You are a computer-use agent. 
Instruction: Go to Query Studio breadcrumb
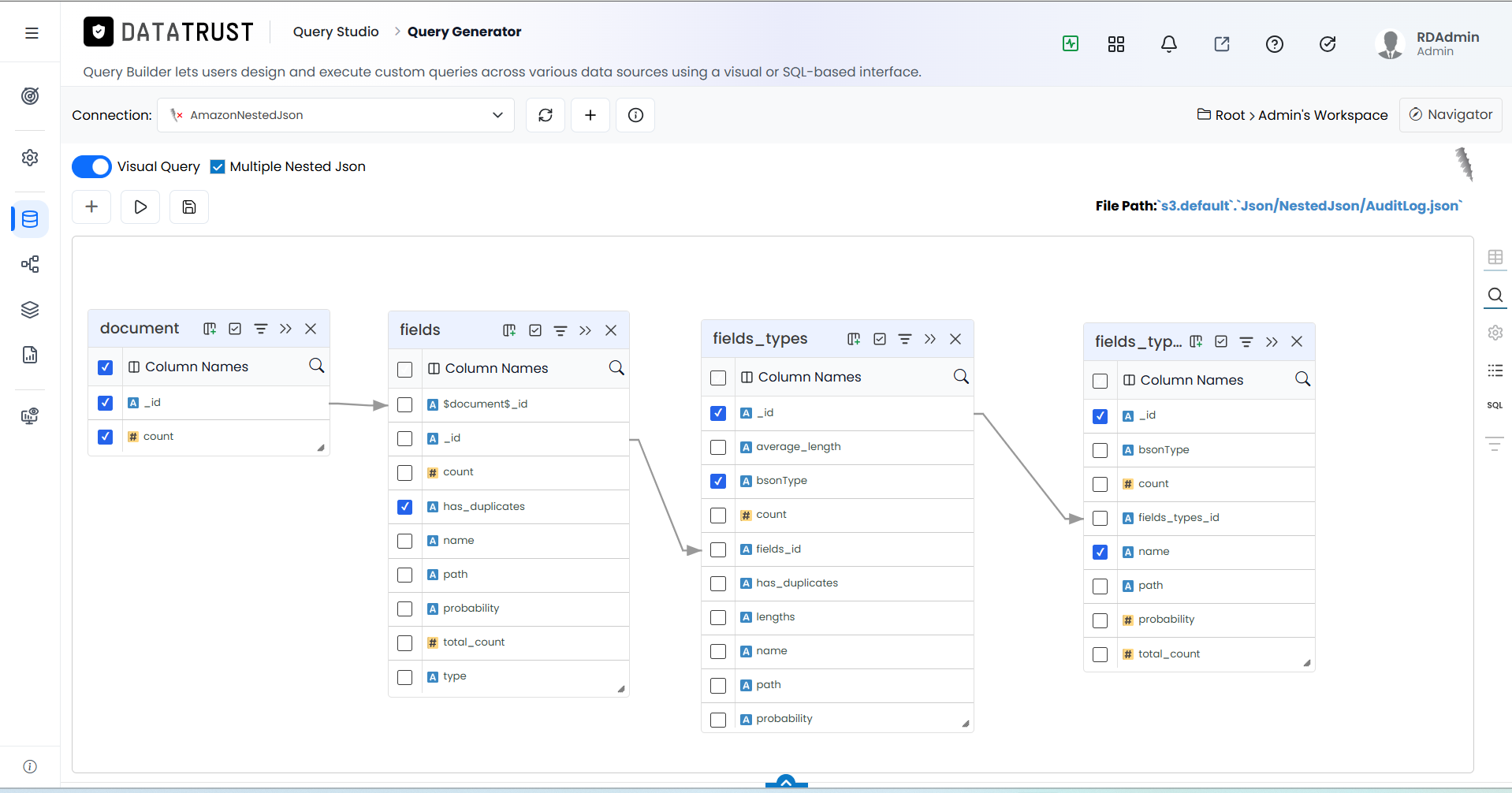(x=336, y=32)
